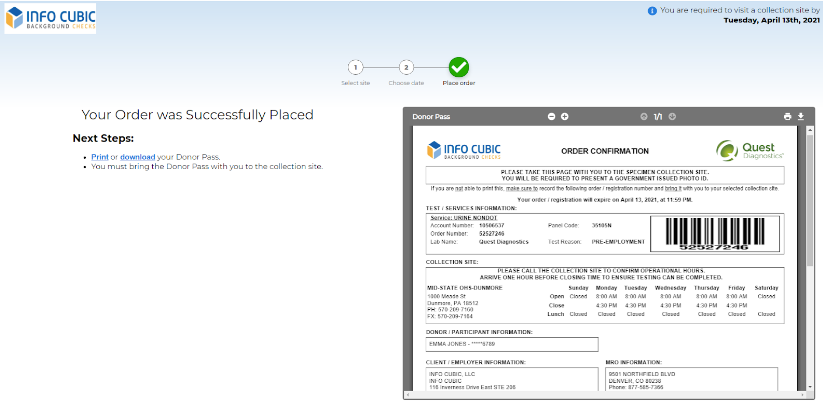Click the Next Steps heading
The image size is (823, 404).
(103, 139)
